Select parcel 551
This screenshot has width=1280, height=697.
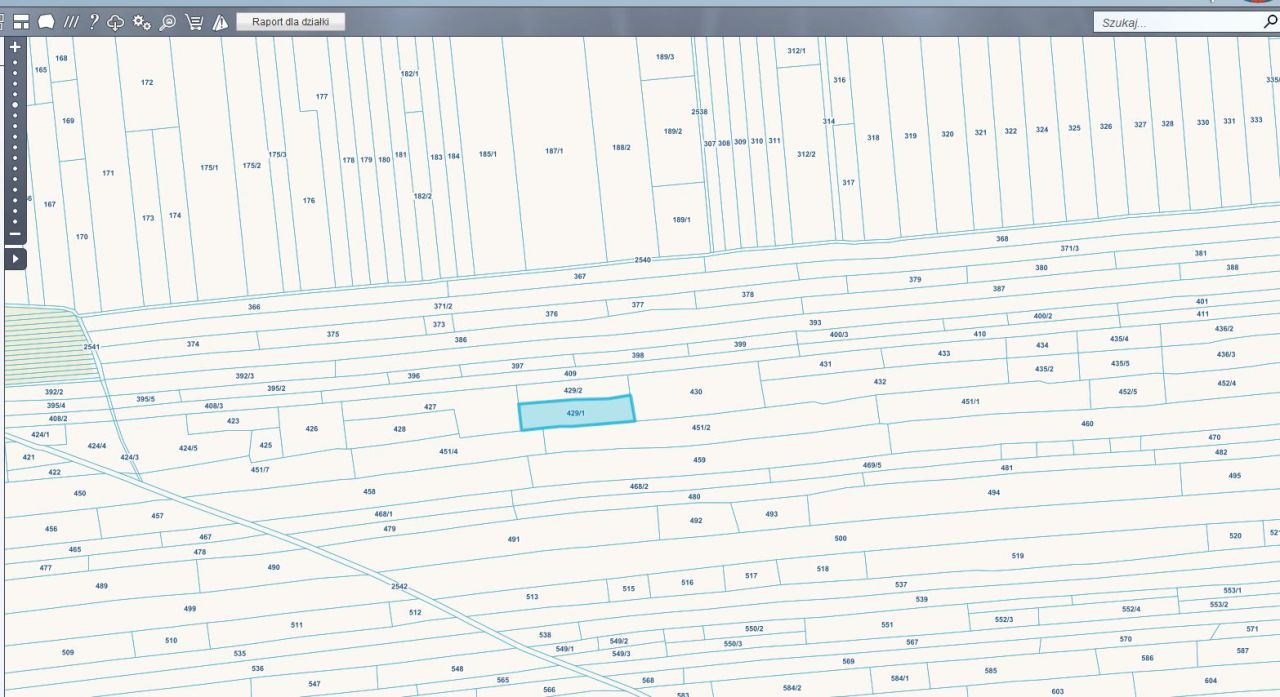(887, 625)
